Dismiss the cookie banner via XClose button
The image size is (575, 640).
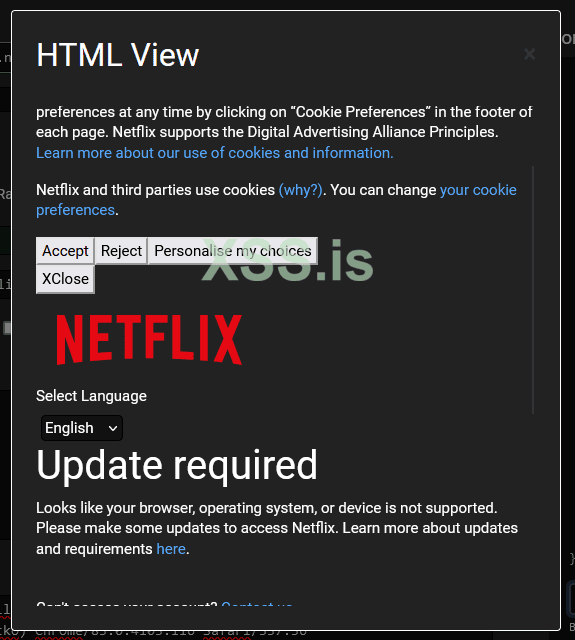[x=65, y=279]
